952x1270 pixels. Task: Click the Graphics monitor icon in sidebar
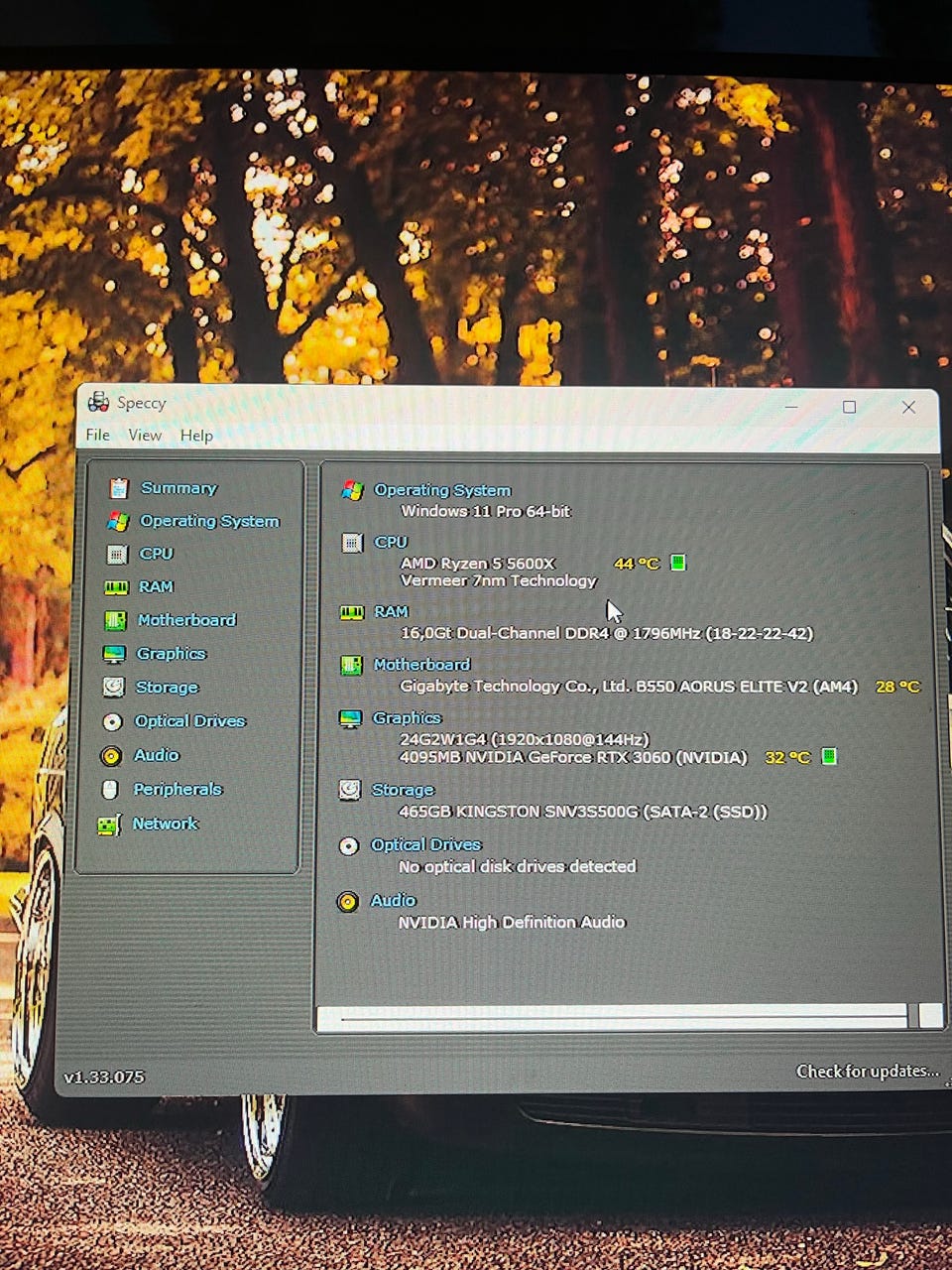(x=114, y=654)
